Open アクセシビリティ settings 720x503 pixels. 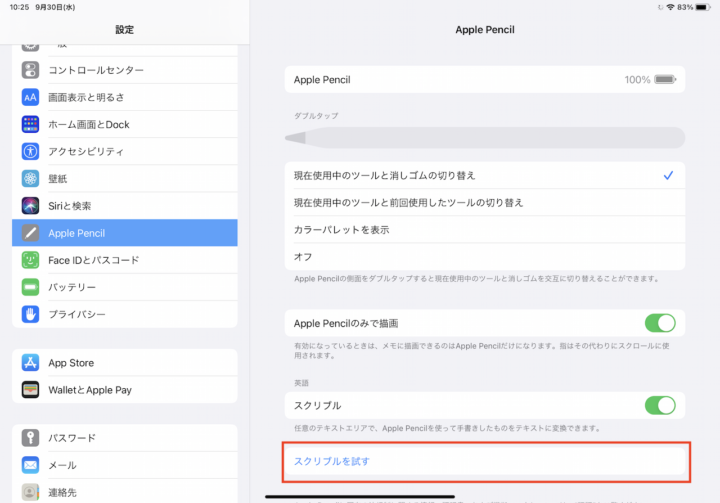tap(125, 152)
